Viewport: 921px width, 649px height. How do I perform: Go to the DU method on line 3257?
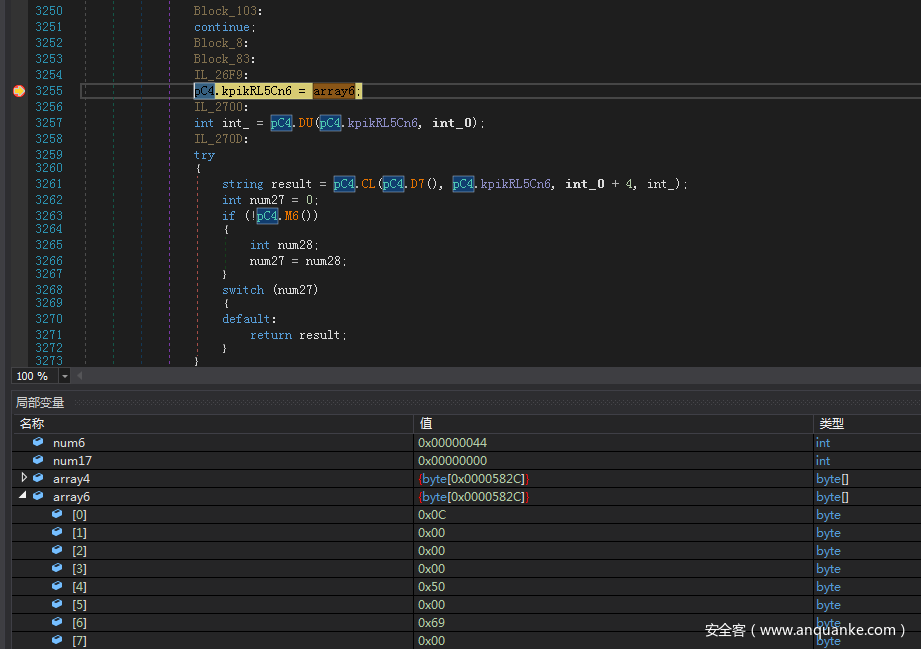click(x=306, y=123)
